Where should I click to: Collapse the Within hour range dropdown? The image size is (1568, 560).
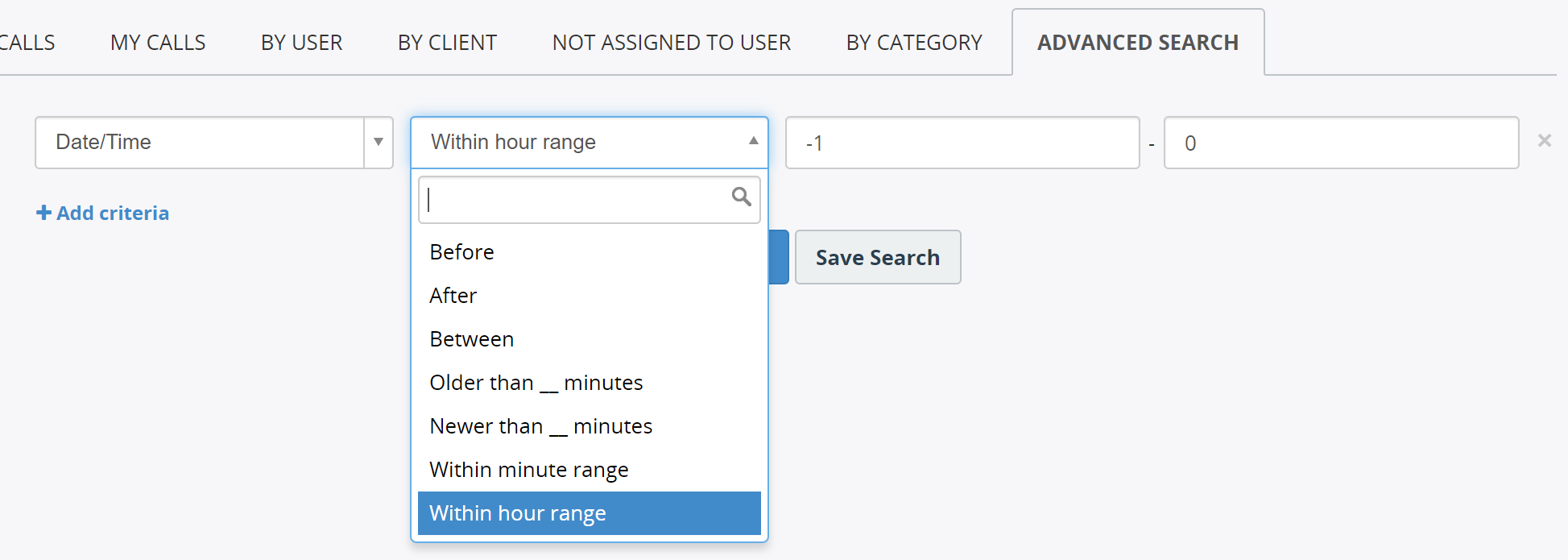click(590, 143)
